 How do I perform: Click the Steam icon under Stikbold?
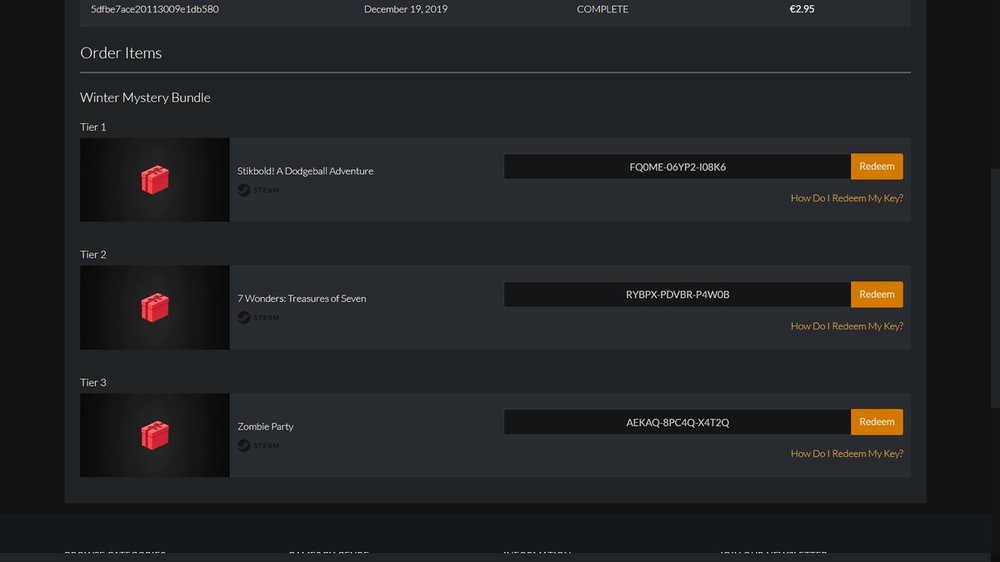(244, 190)
